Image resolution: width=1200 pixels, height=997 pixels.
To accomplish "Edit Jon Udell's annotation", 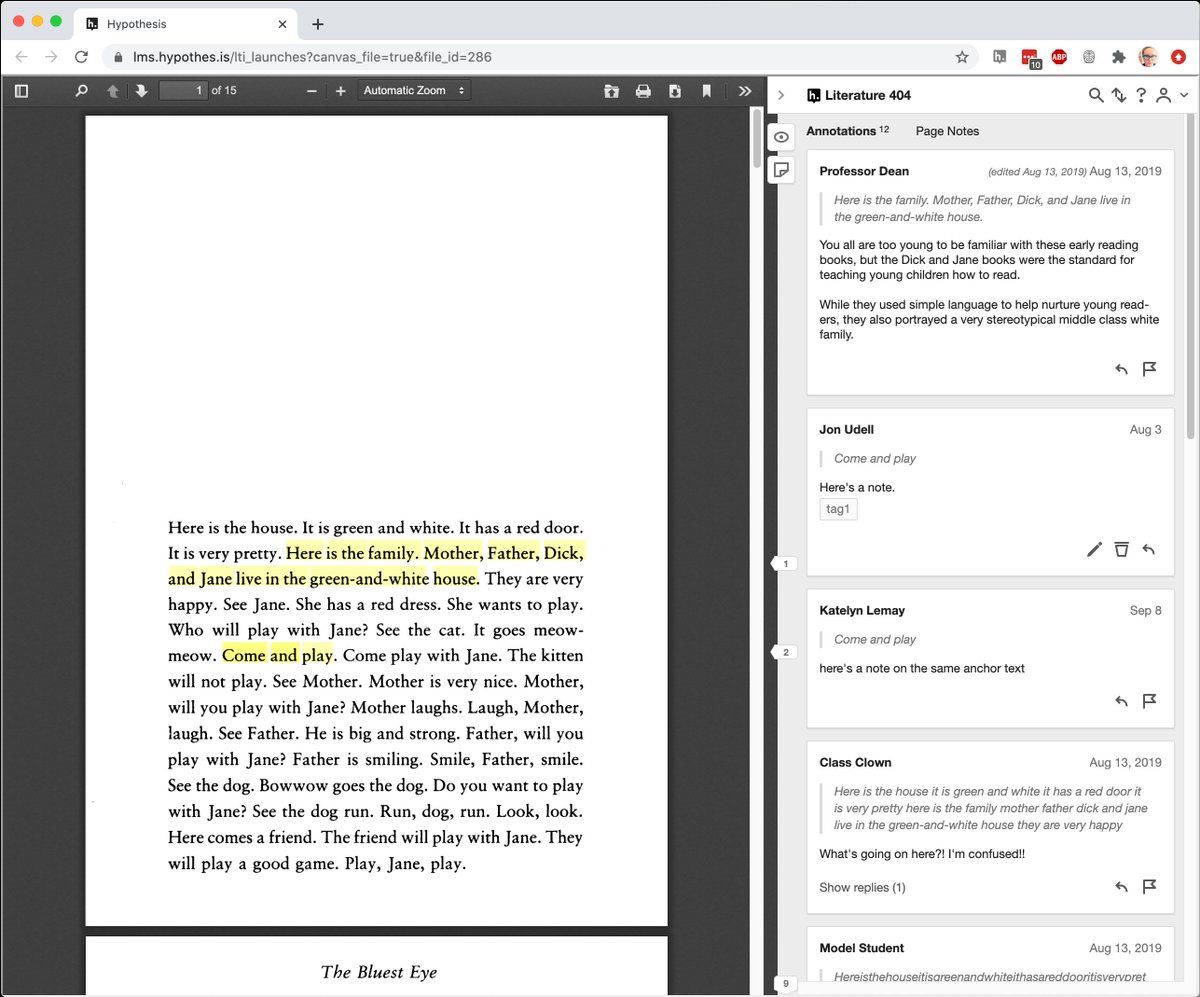I will click(x=1094, y=549).
